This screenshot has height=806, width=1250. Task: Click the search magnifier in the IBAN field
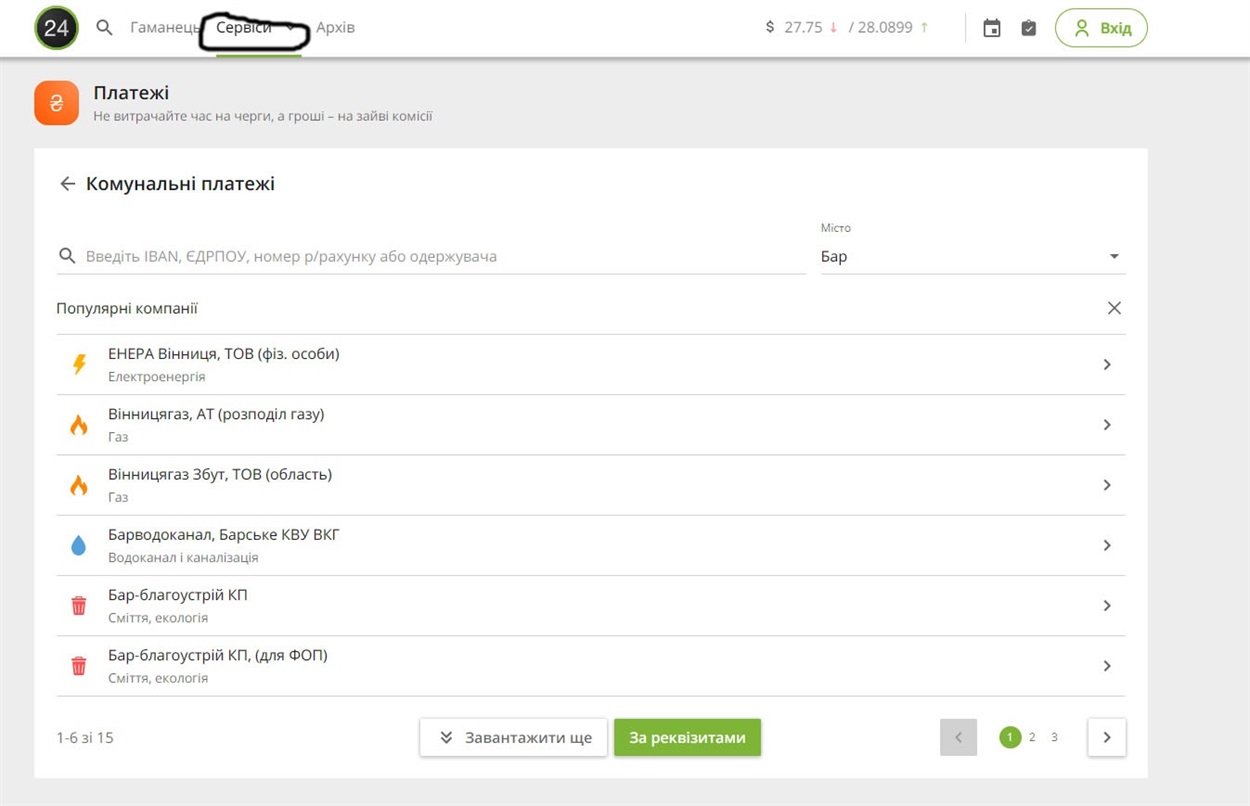coord(67,256)
